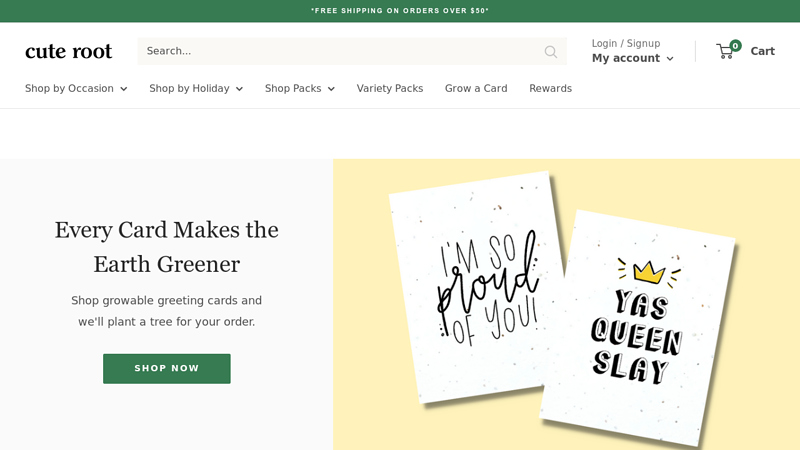Open the shopping cart icon

click(x=725, y=52)
